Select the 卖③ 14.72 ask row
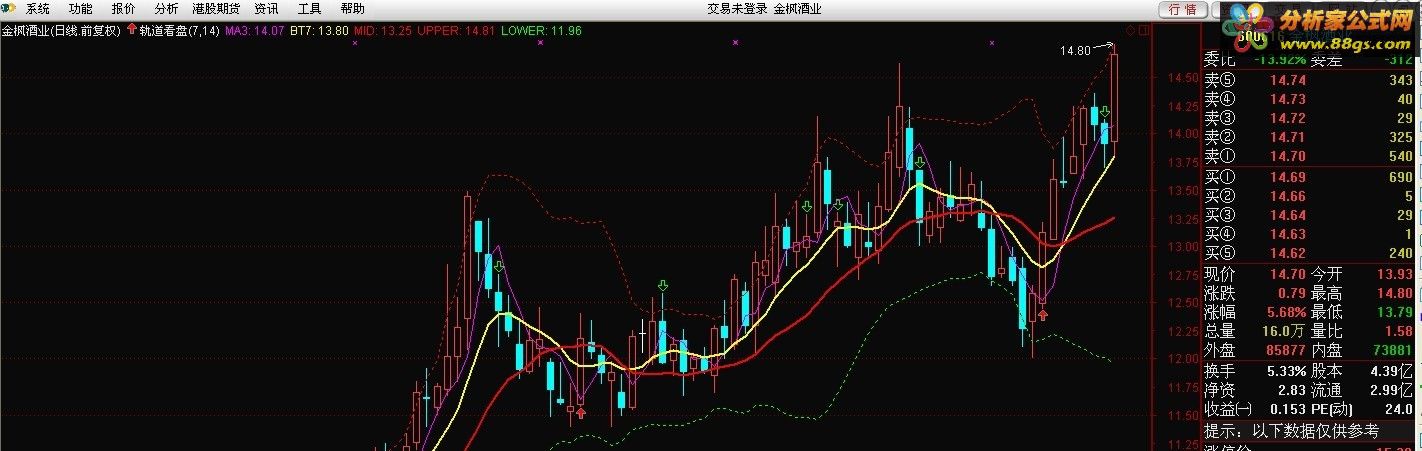1422x451 pixels. pos(1310,119)
